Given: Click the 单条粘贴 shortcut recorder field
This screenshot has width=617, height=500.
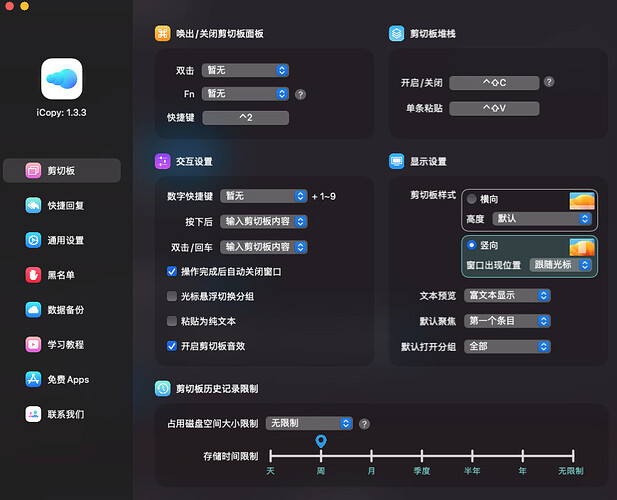Looking at the screenshot, I should click(494, 108).
